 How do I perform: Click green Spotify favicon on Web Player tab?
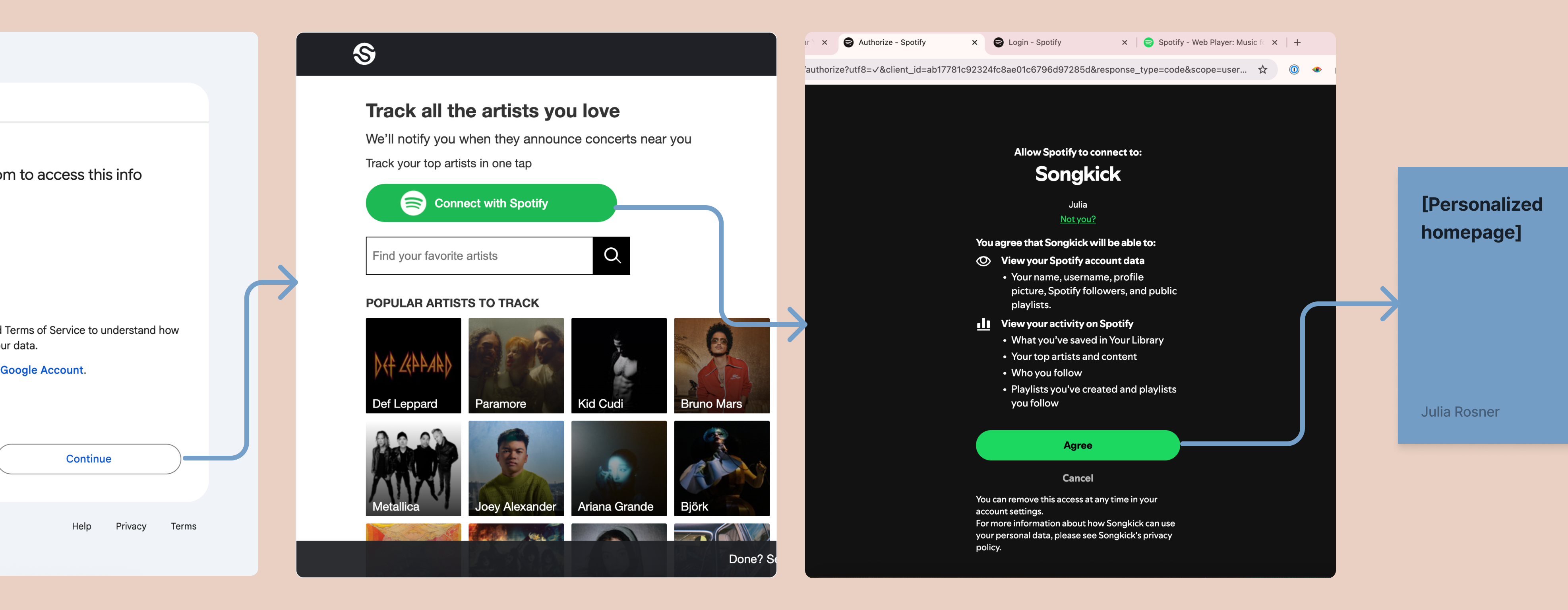(1149, 43)
